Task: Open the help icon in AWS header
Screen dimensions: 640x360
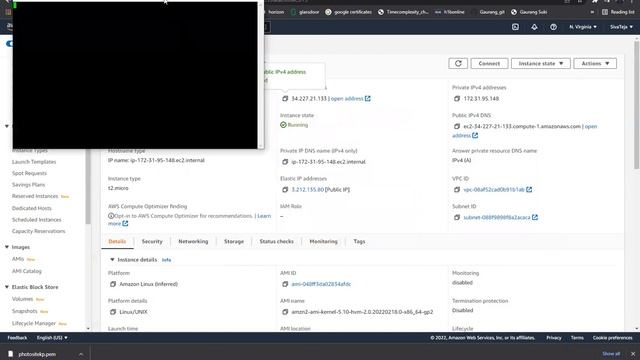Action: tap(553, 27)
